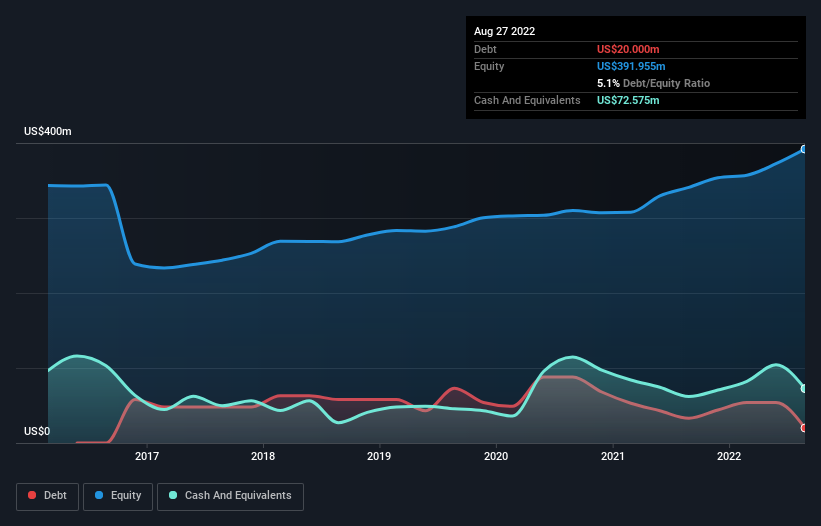
Task: Click the US$72.575m cash value
Action: coord(628,100)
